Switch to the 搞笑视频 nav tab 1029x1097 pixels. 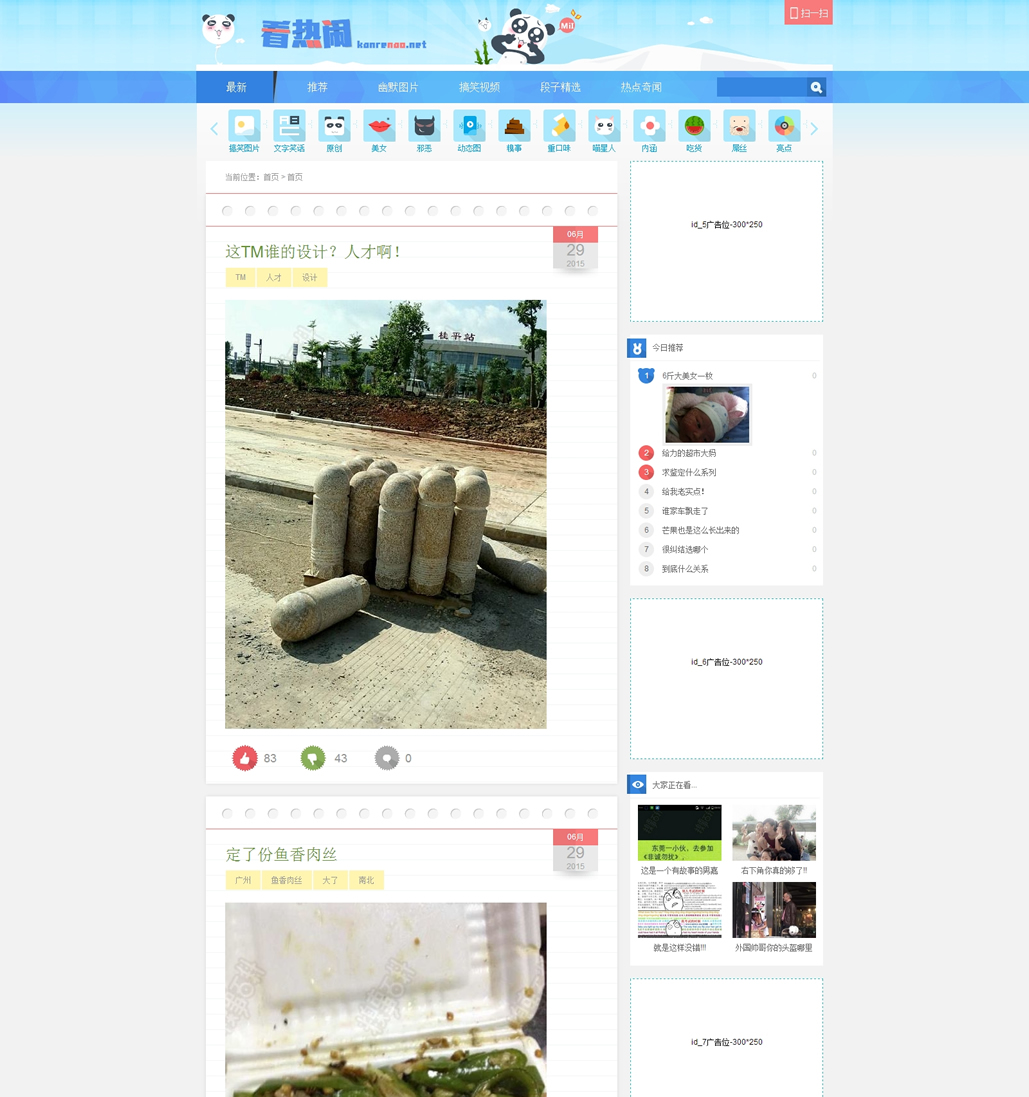(479, 87)
